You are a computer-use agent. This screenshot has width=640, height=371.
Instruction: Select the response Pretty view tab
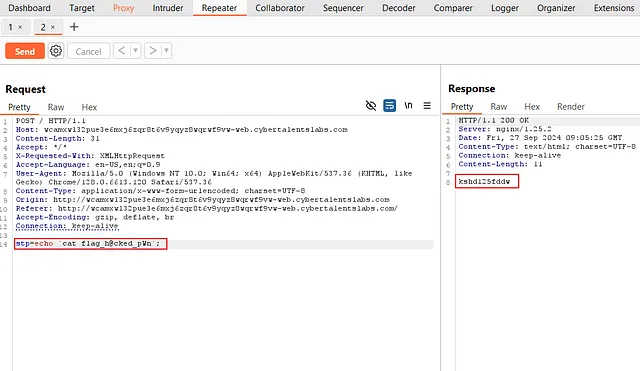pyautogui.click(x=462, y=107)
